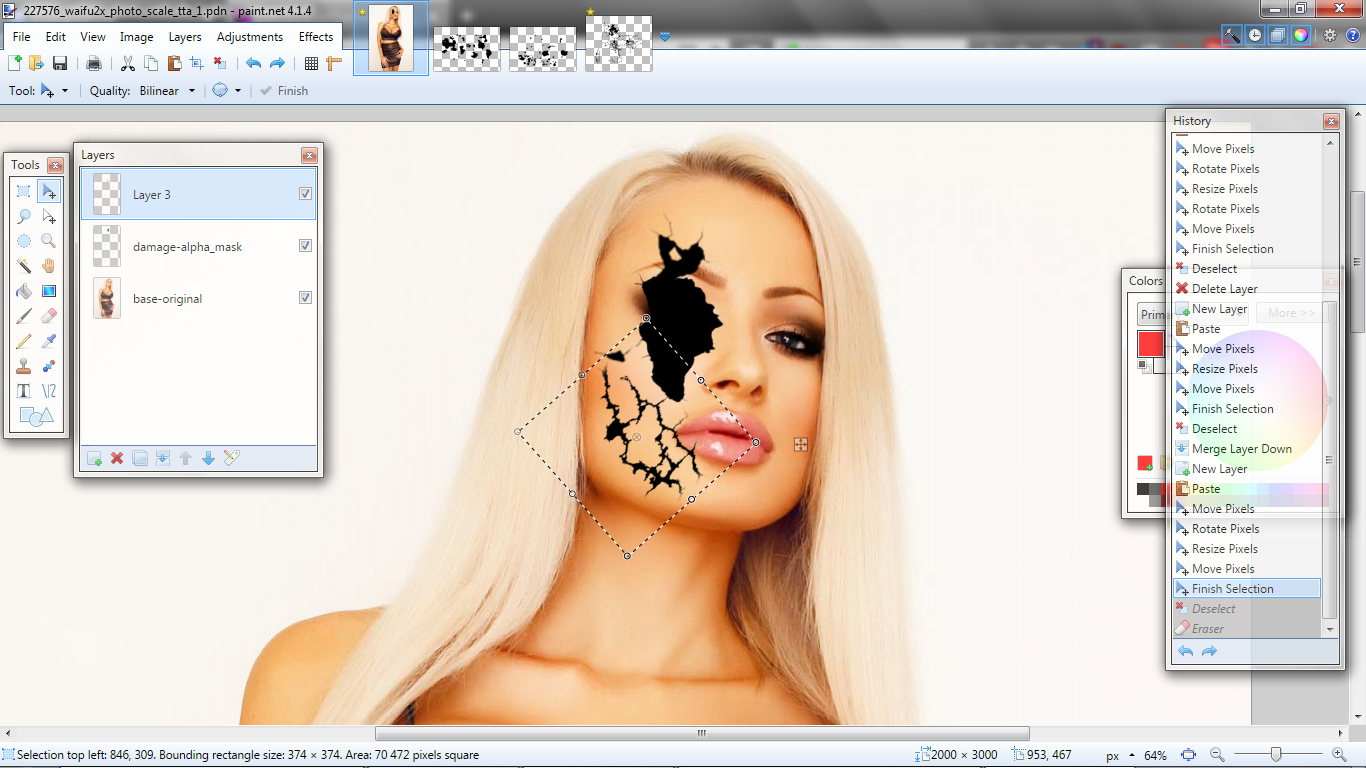Screen dimensions: 1366x768
Task: Uncheck damage-alpha_mask layer visibility
Action: (x=305, y=246)
